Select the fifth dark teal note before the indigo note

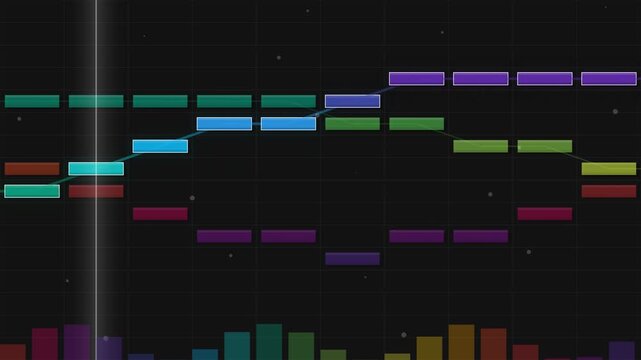click(x=289, y=101)
